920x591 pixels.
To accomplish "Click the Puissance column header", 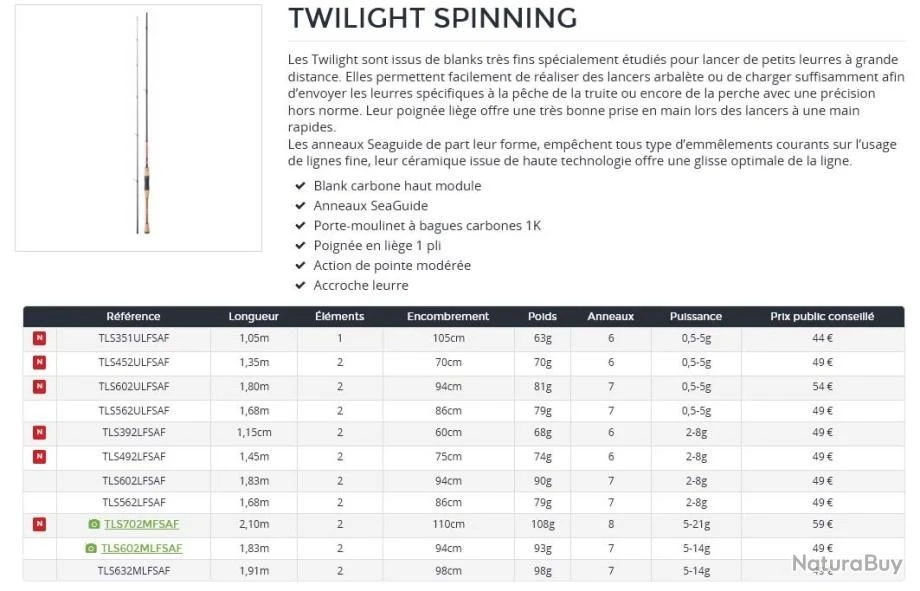I will click(x=695, y=316).
